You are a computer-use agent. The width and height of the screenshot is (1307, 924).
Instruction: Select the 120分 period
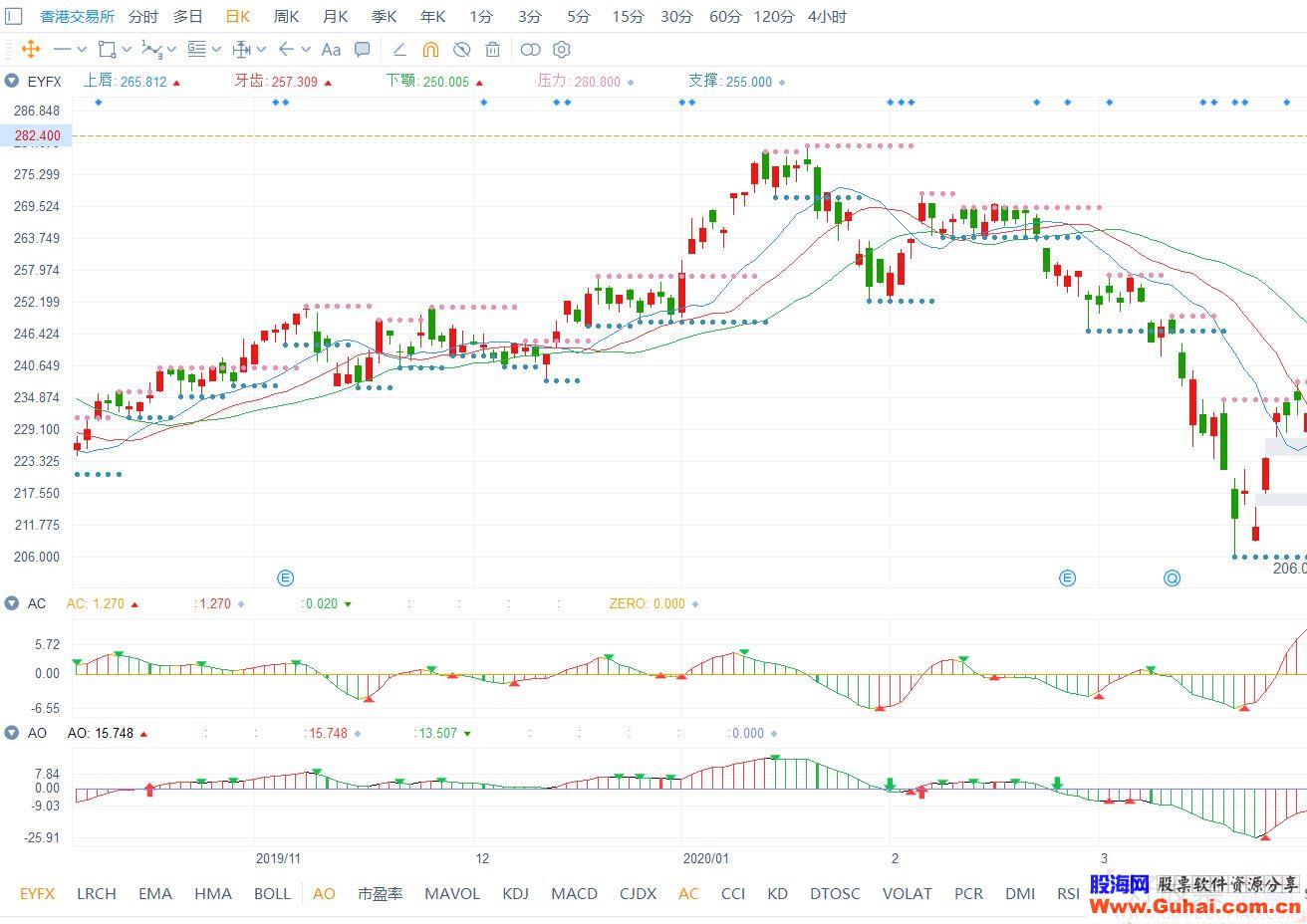(x=774, y=16)
